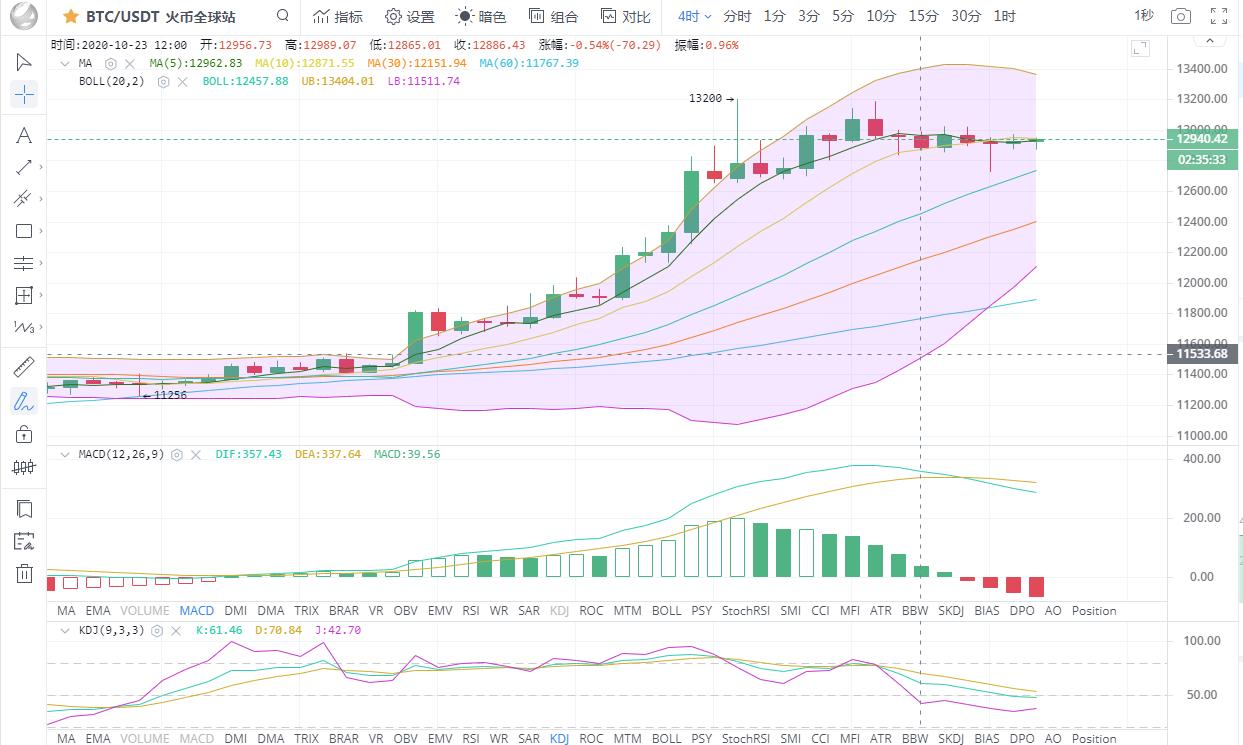The width and height of the screenshot is (1243, 745).
Task: Select the rectangle shape tool
Action: pyautogui.click(x=23, y=231)
